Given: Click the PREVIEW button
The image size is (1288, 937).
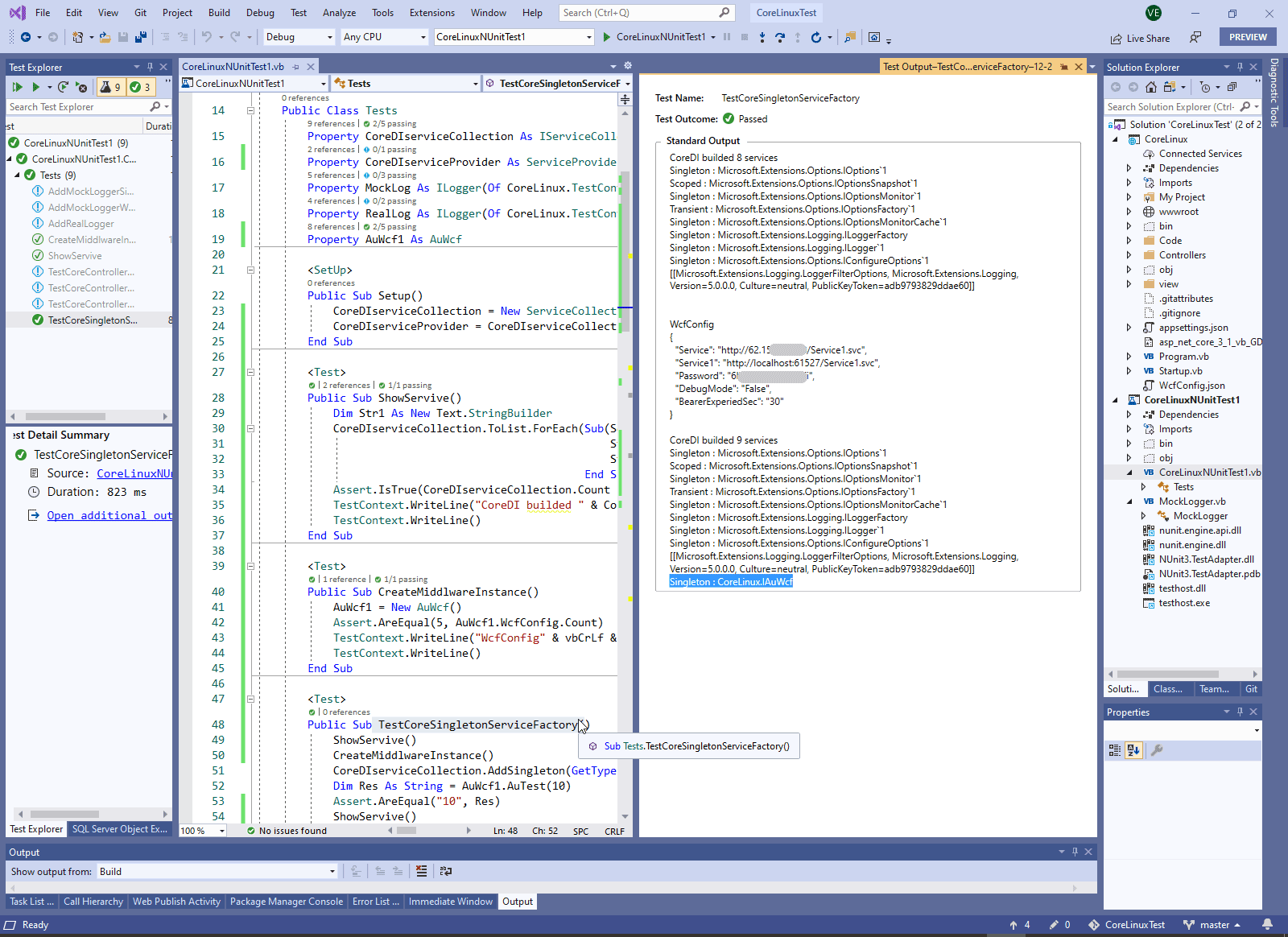Looking at the screenshot, I should point(1248,37).
